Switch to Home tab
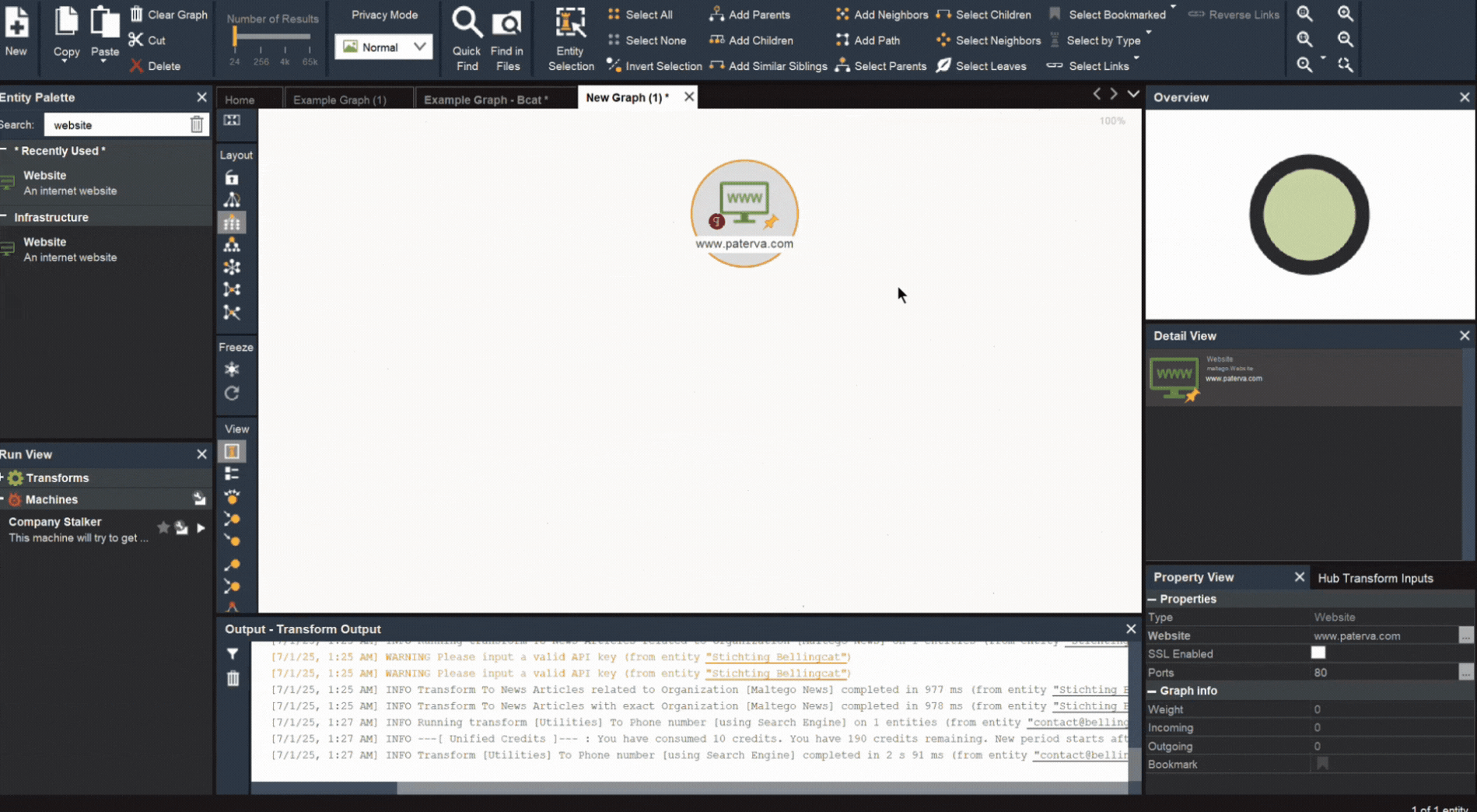This screenshot has width=1477, height=812. tap(240, 100)
